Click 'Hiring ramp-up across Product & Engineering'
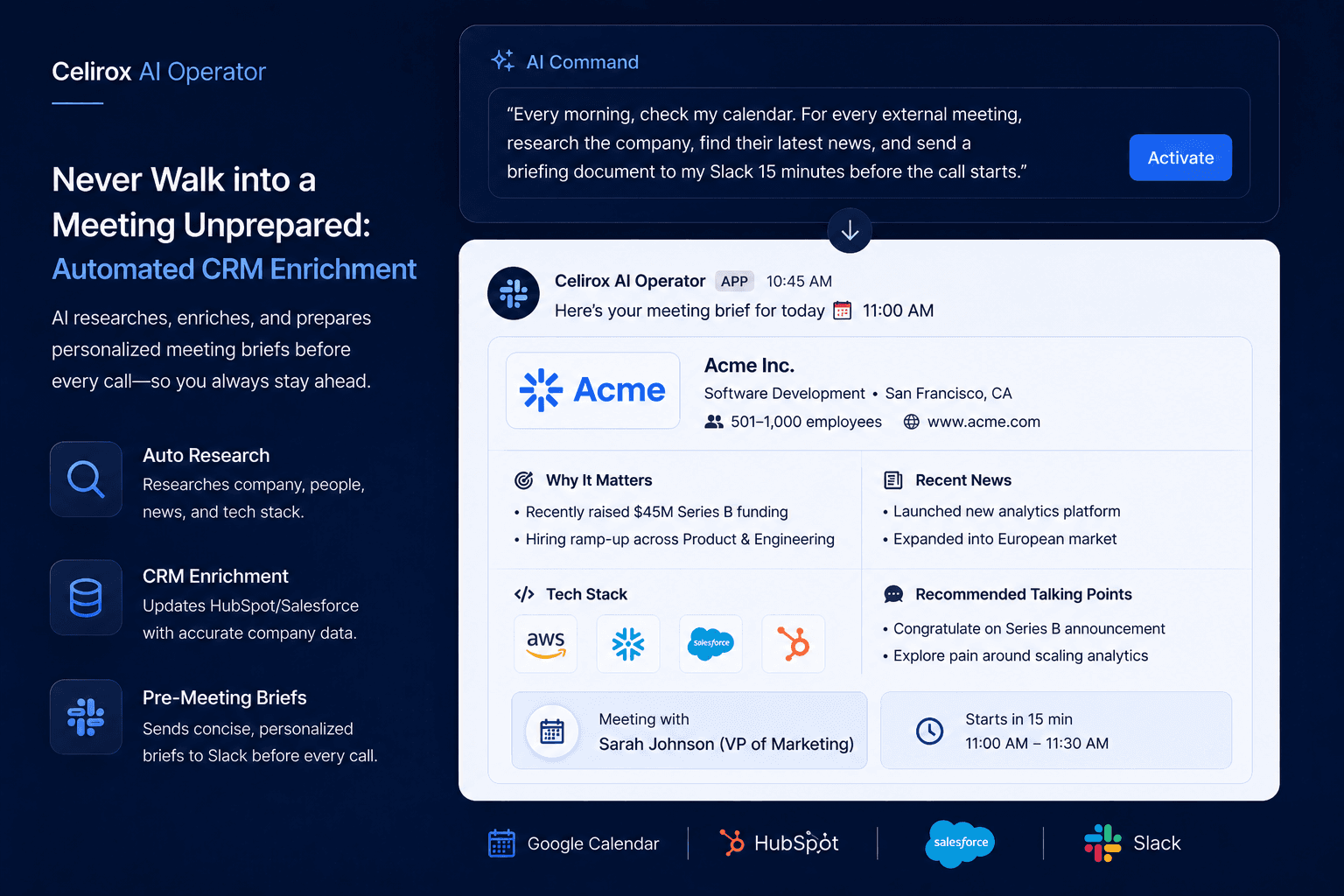This screenshot has height=896, width=1344. (x=680, y=539)
